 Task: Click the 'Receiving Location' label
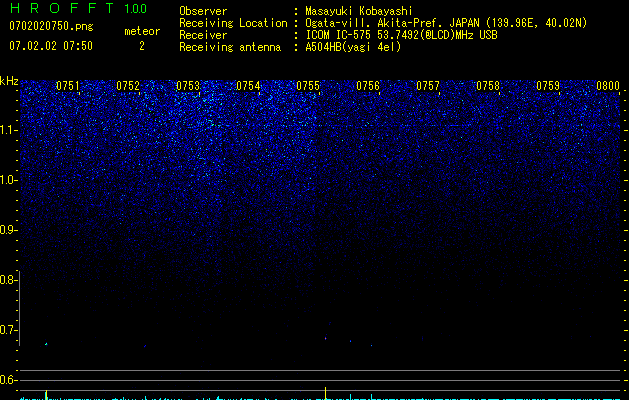(x=233, y=23)
